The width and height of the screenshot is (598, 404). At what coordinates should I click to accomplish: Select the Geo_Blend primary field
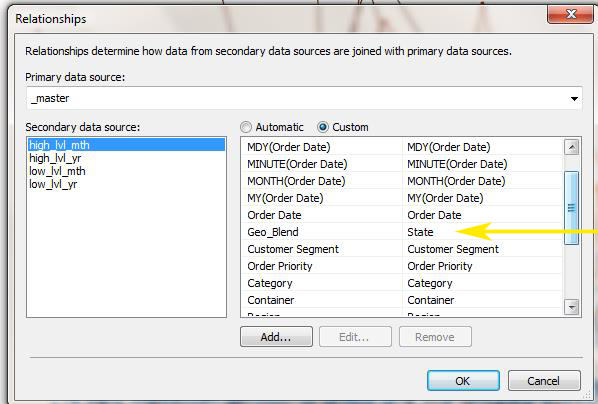(273, 232)
